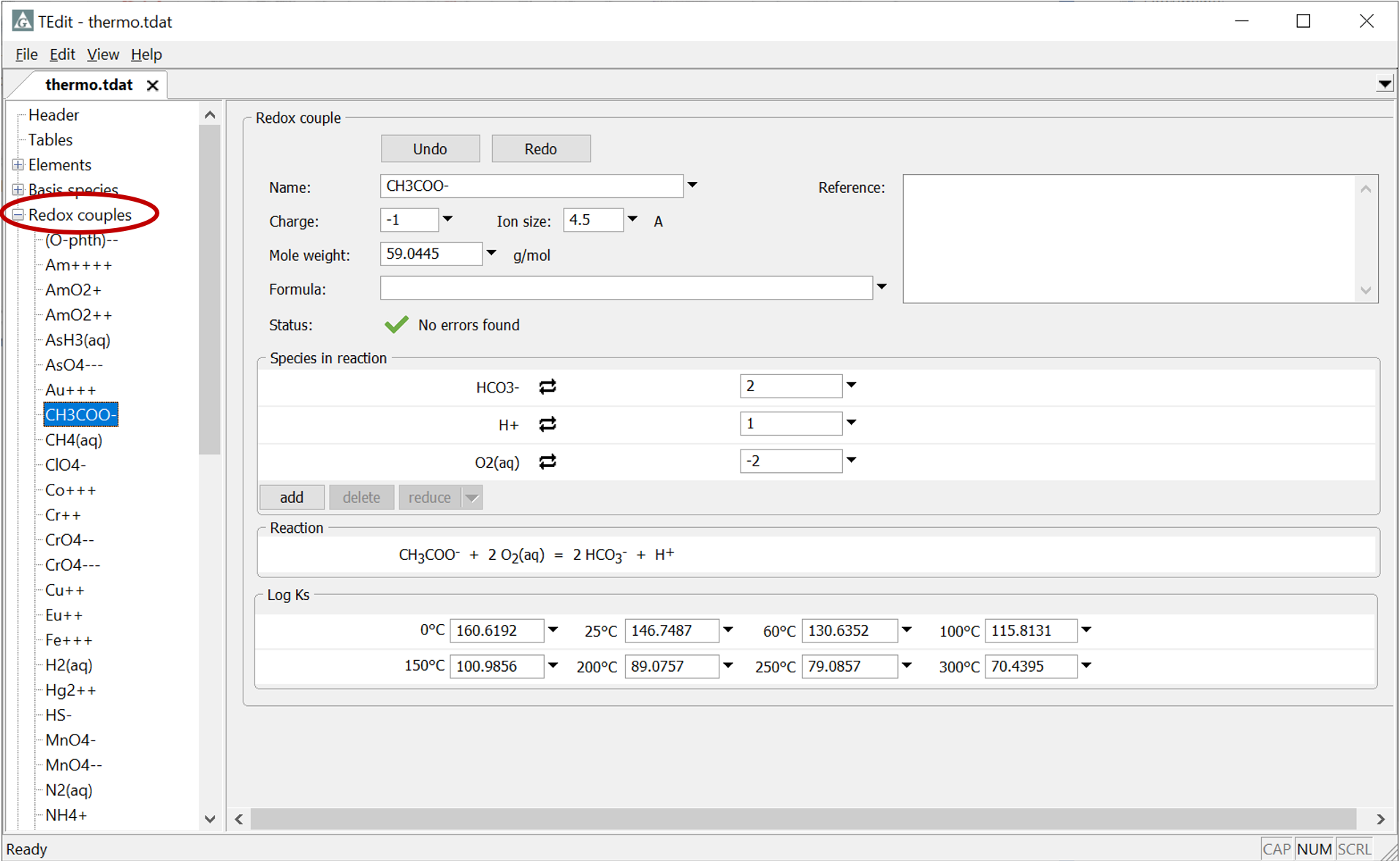The height and width of the screenshot is (861, 1400).
Task: Edit the 150°C log K field
Action: click(x=497, y=667)
